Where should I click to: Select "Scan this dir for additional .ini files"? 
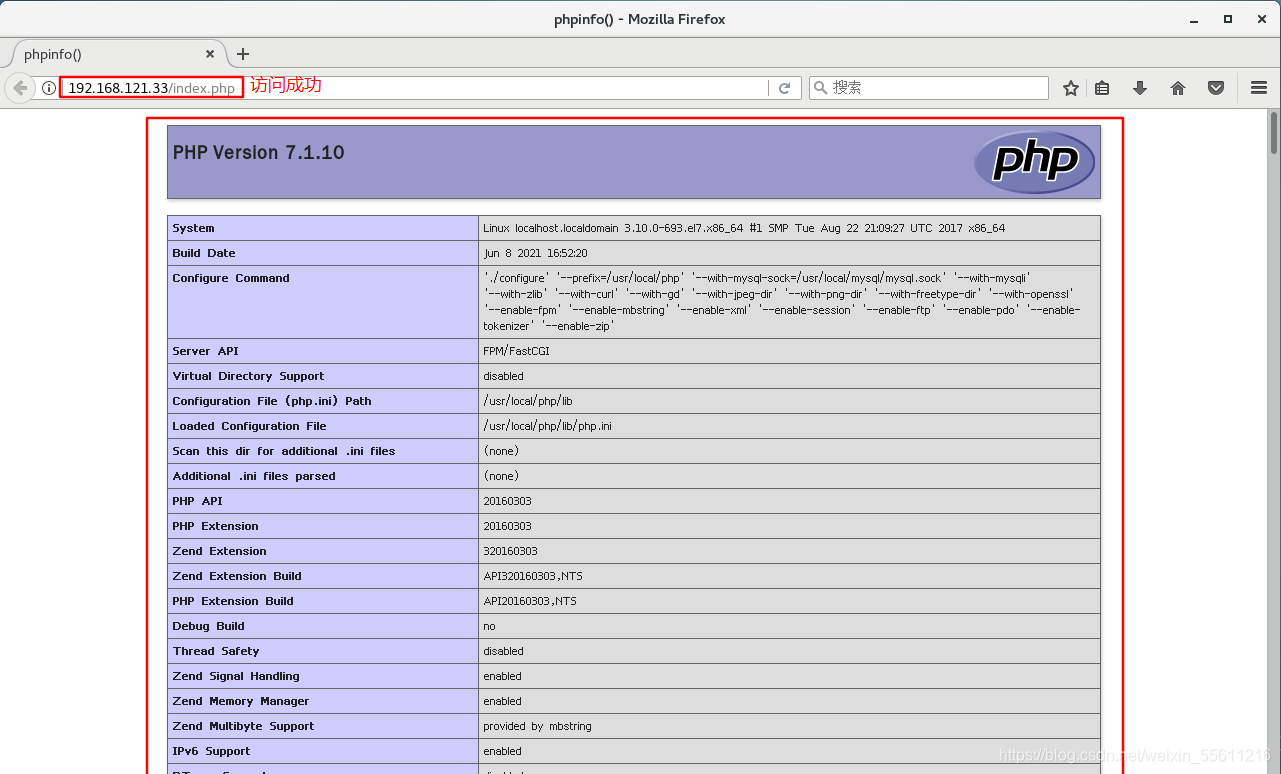[284, 451]
